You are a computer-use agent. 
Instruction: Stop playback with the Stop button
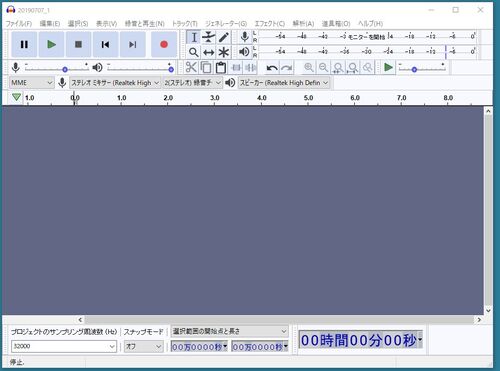pos(78,44)
